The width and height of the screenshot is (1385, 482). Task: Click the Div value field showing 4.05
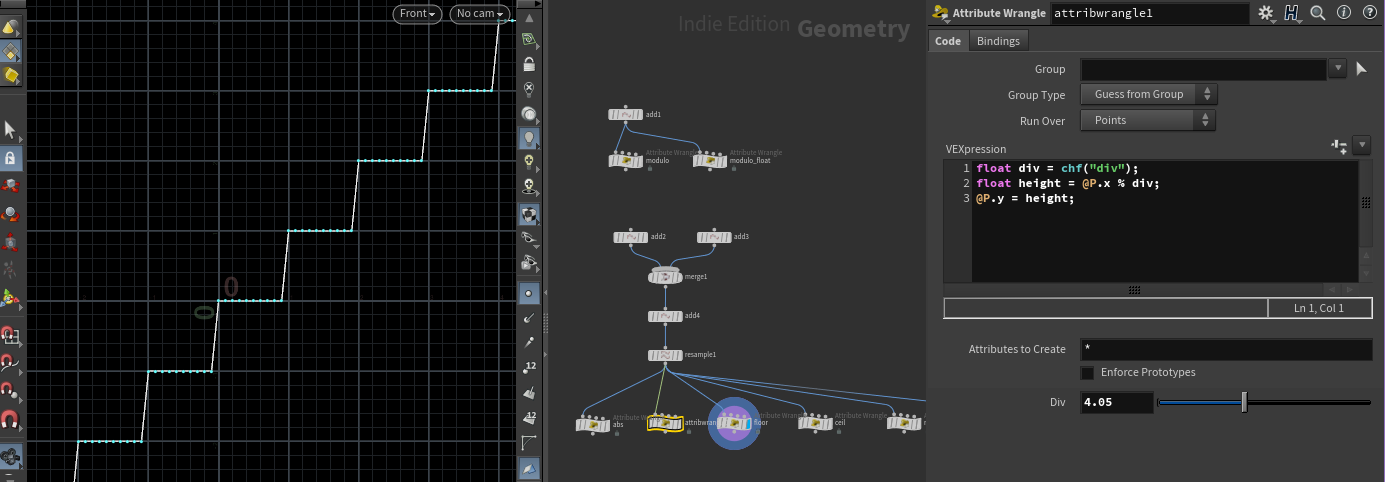pyautogui.click(x=1116, y=403)
